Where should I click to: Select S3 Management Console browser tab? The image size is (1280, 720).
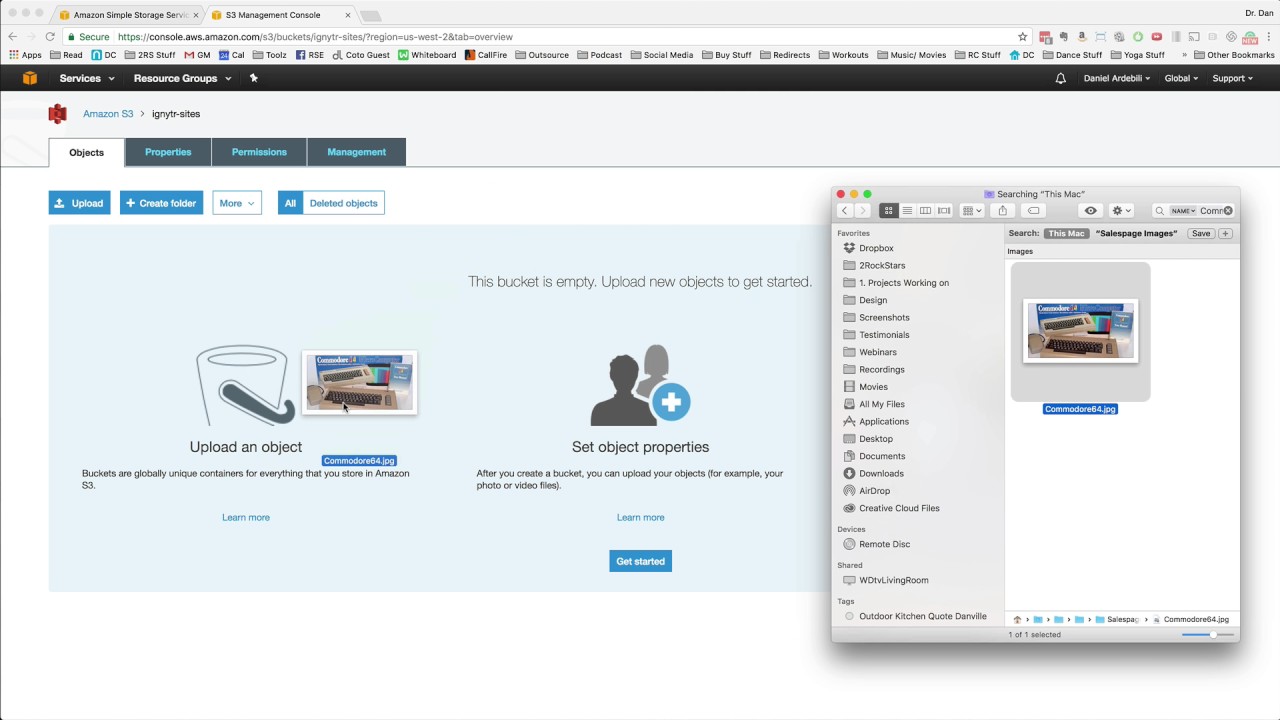click(280, 15)
